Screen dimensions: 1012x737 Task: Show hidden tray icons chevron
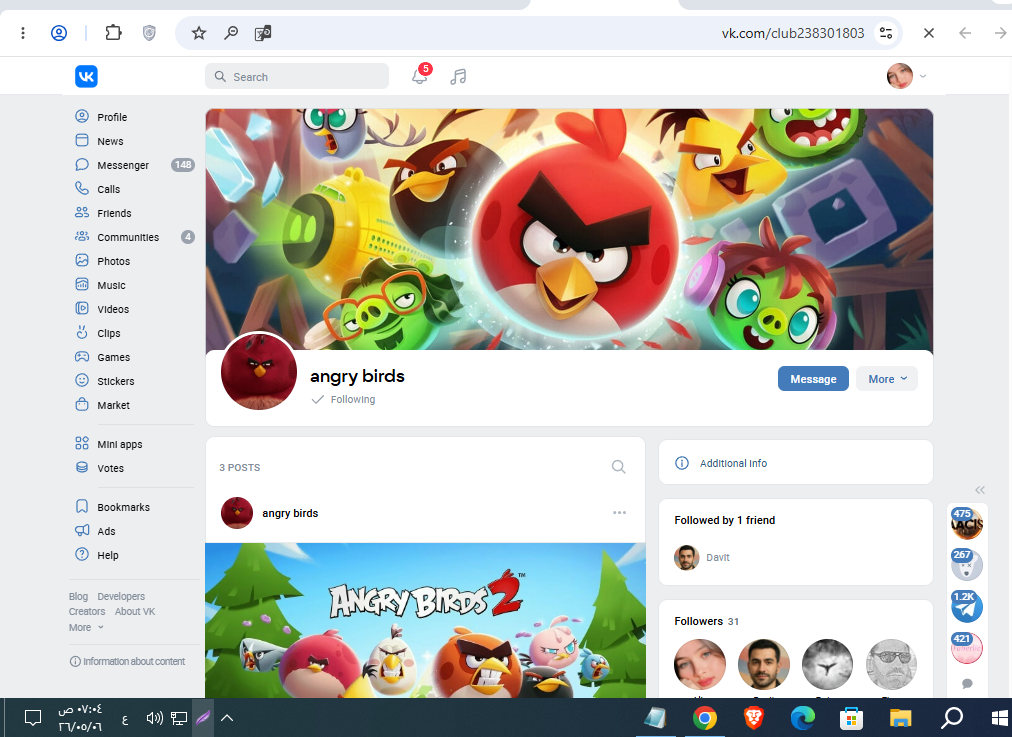227,718
